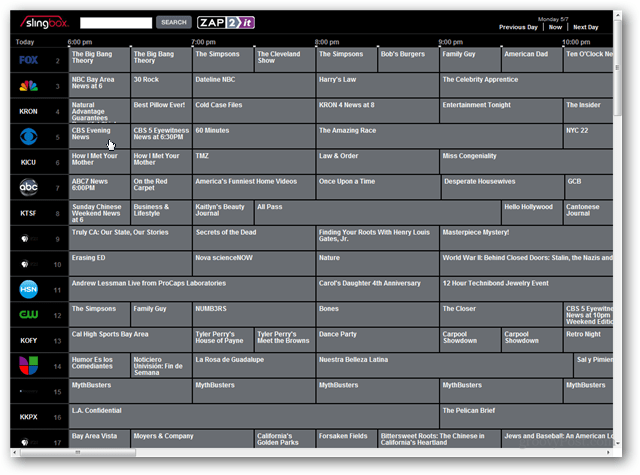Click the vertical scrollbar up arrow

617,15
